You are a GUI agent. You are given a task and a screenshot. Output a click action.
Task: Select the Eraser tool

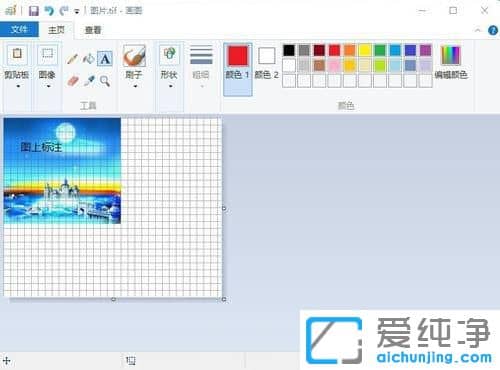coord(72,81)
